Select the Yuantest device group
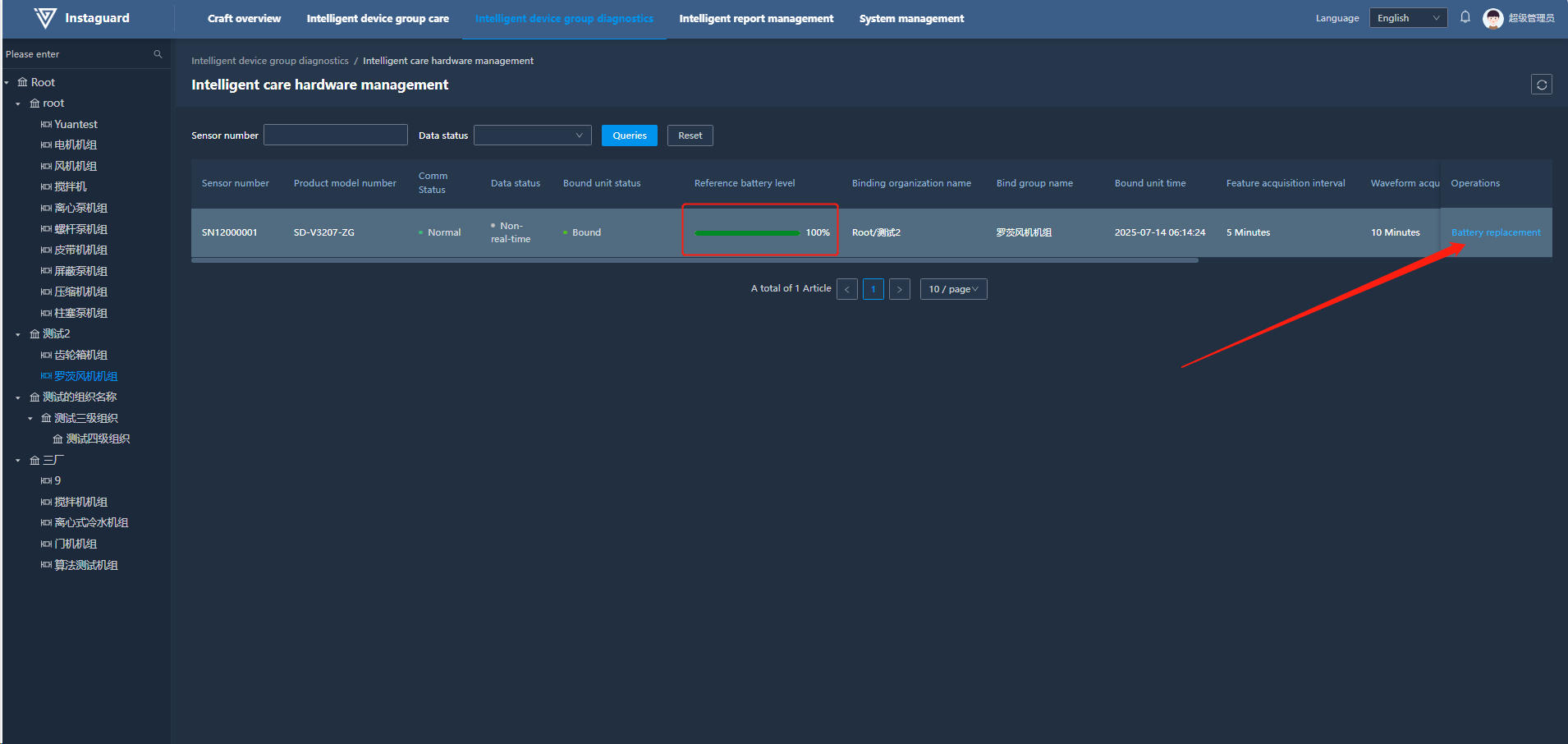The width and height of the screenshot is (1568, 744). [x=76, y=124]
